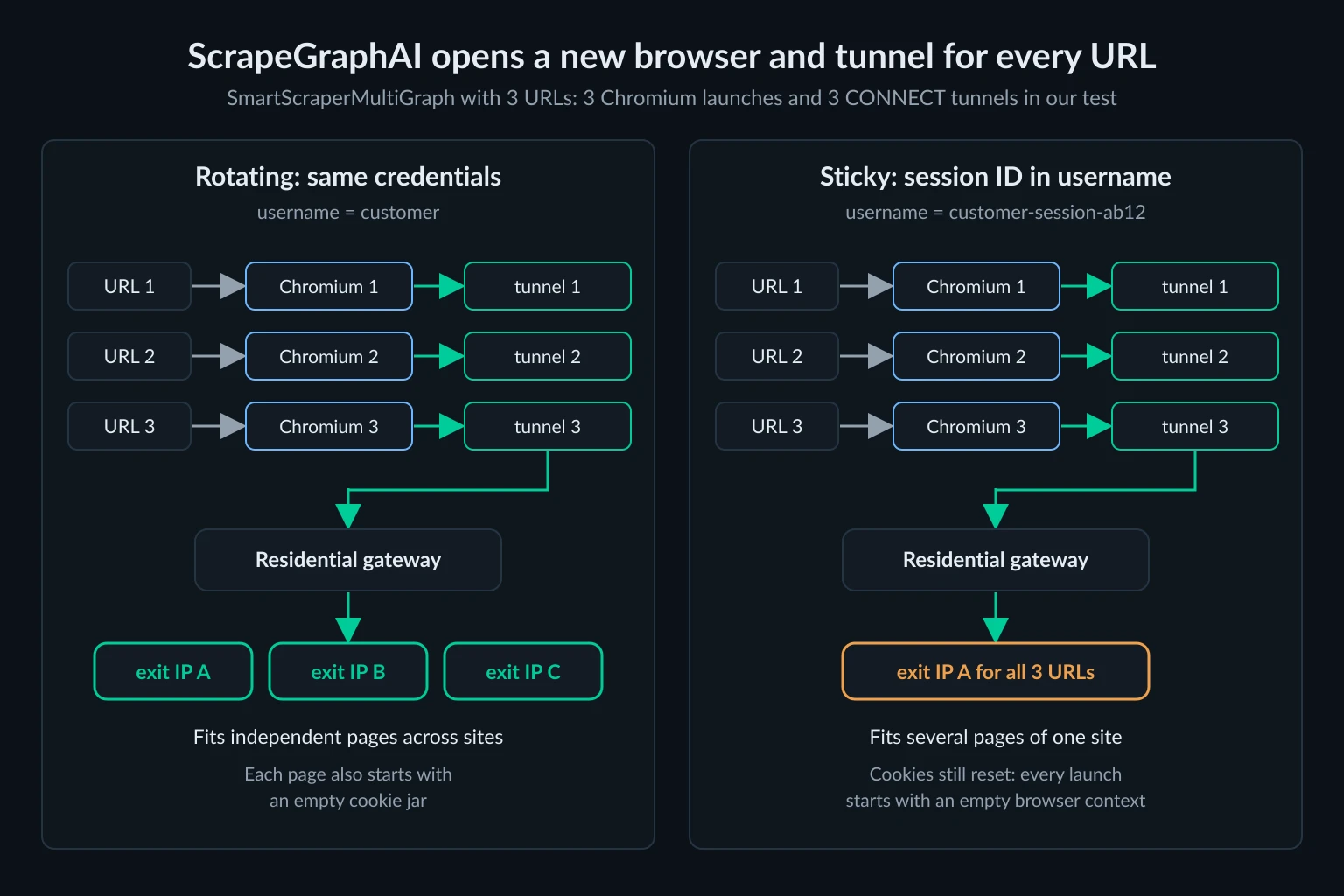Click the "exit IP B" box

click(348, 671)
